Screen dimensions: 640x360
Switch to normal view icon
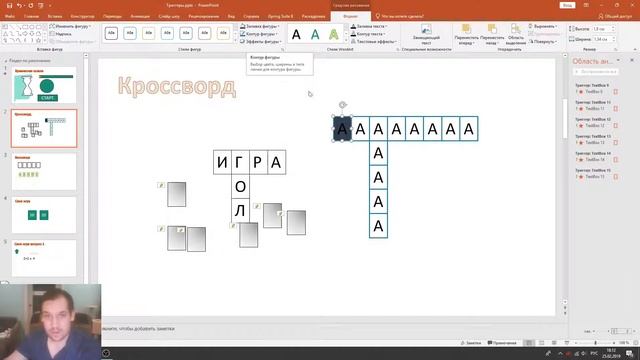click(x=529, y=343)
